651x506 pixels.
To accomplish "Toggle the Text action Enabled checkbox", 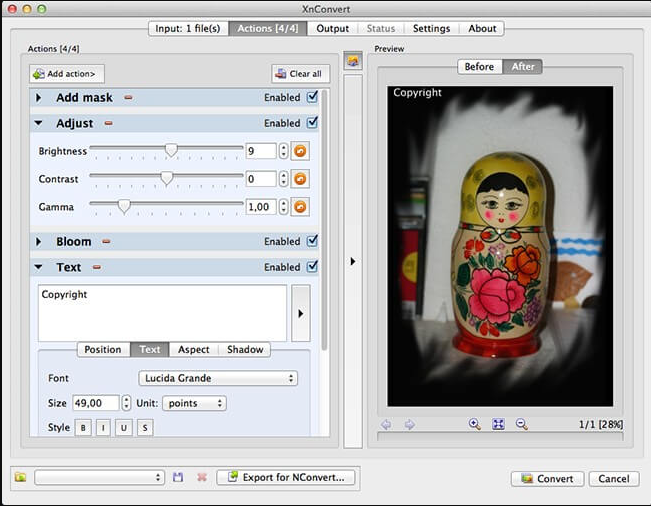I will point(312,267).
